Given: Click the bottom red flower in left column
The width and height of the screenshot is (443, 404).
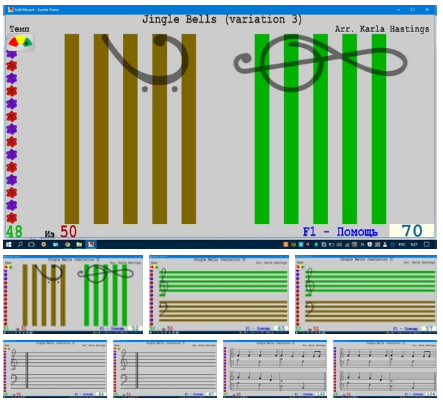Looking at the screenshot, I should [12, 218].
